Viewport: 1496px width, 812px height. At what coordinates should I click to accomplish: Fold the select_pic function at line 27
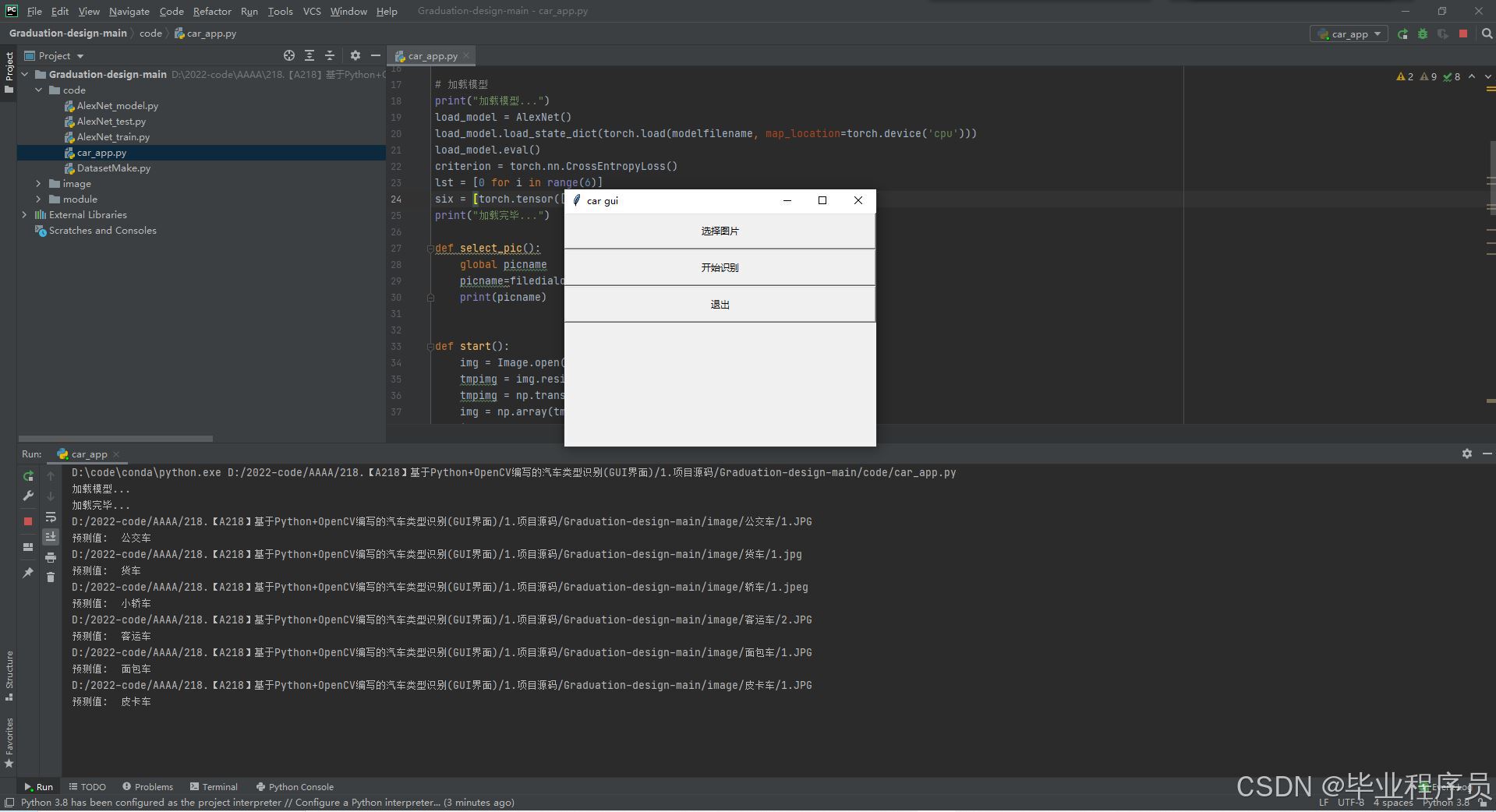tap(430, 249)
